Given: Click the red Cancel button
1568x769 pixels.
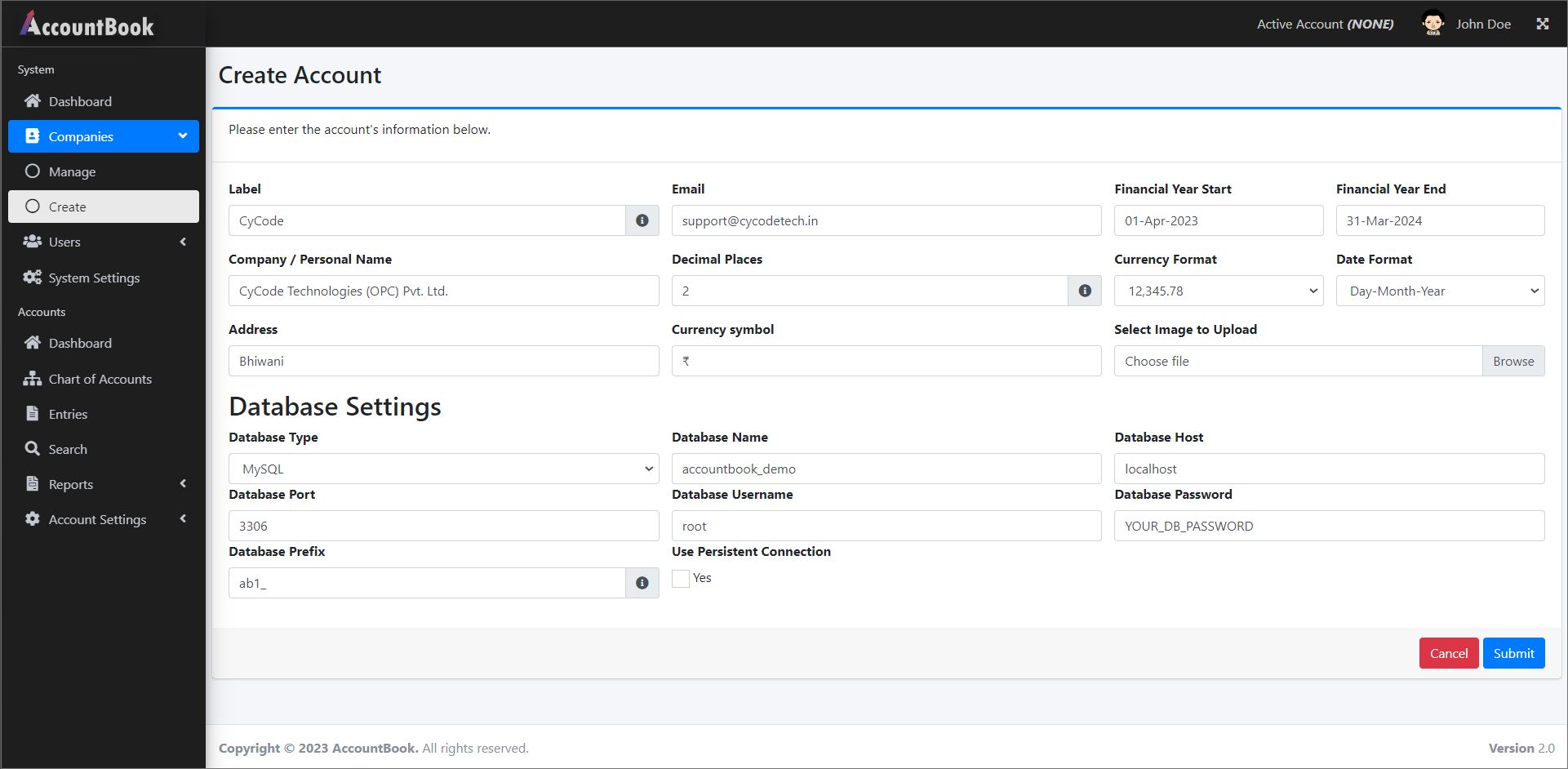Looking at the screenshot, I should [x=1448, y=653].
